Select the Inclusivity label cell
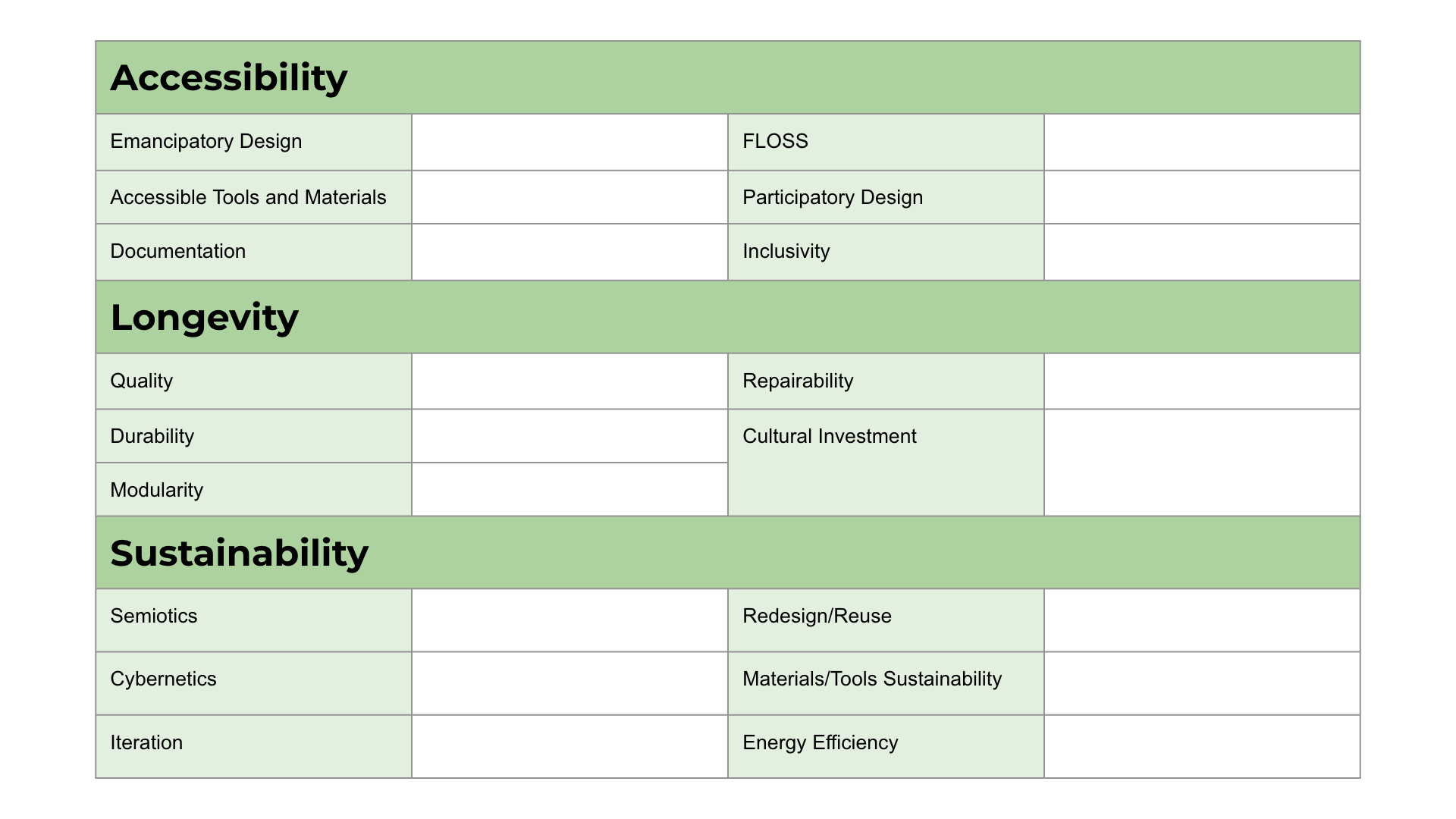 (886, 252)
